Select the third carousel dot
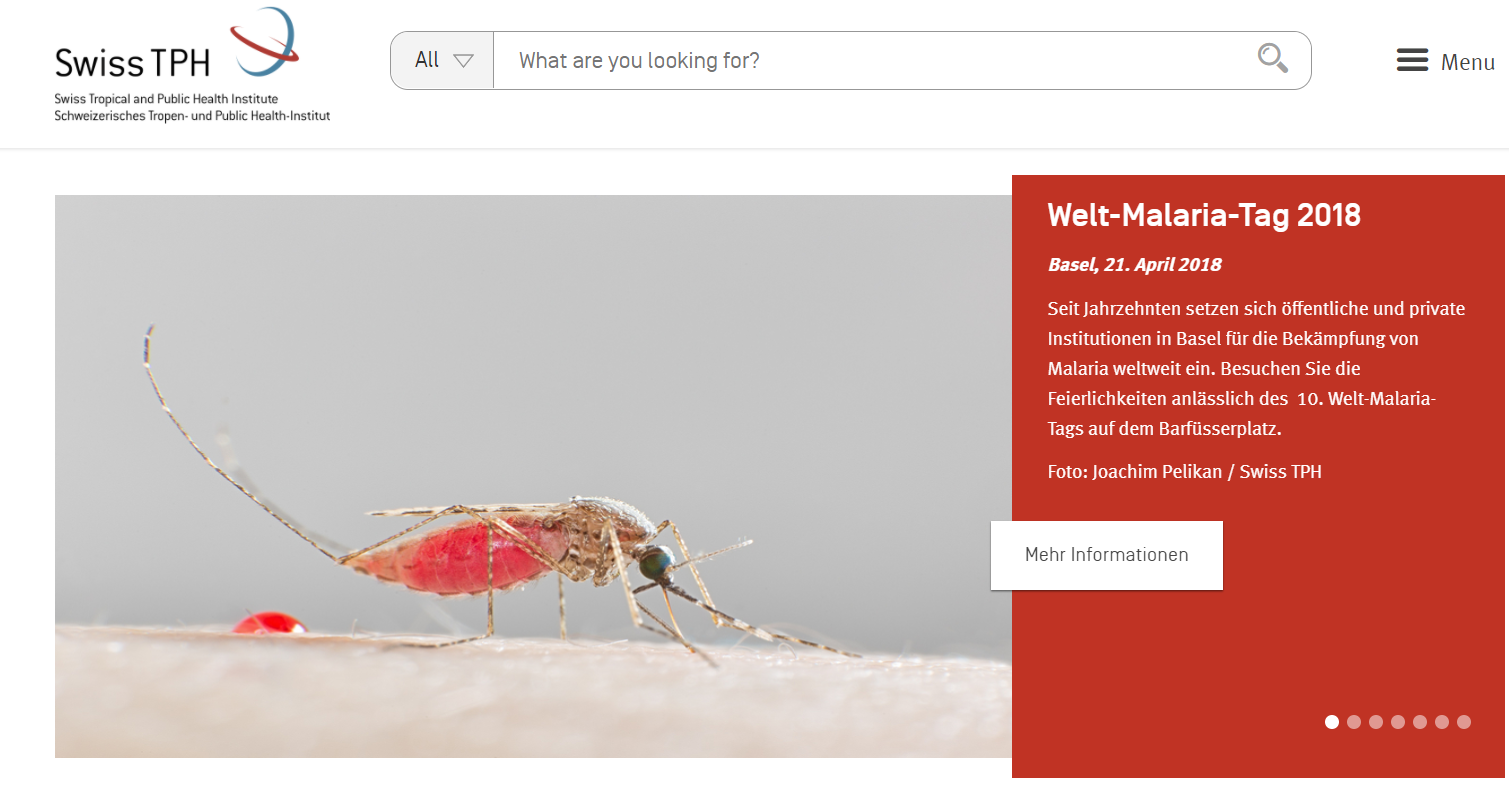This screenshot has width=1509, height=790. 1376,722
